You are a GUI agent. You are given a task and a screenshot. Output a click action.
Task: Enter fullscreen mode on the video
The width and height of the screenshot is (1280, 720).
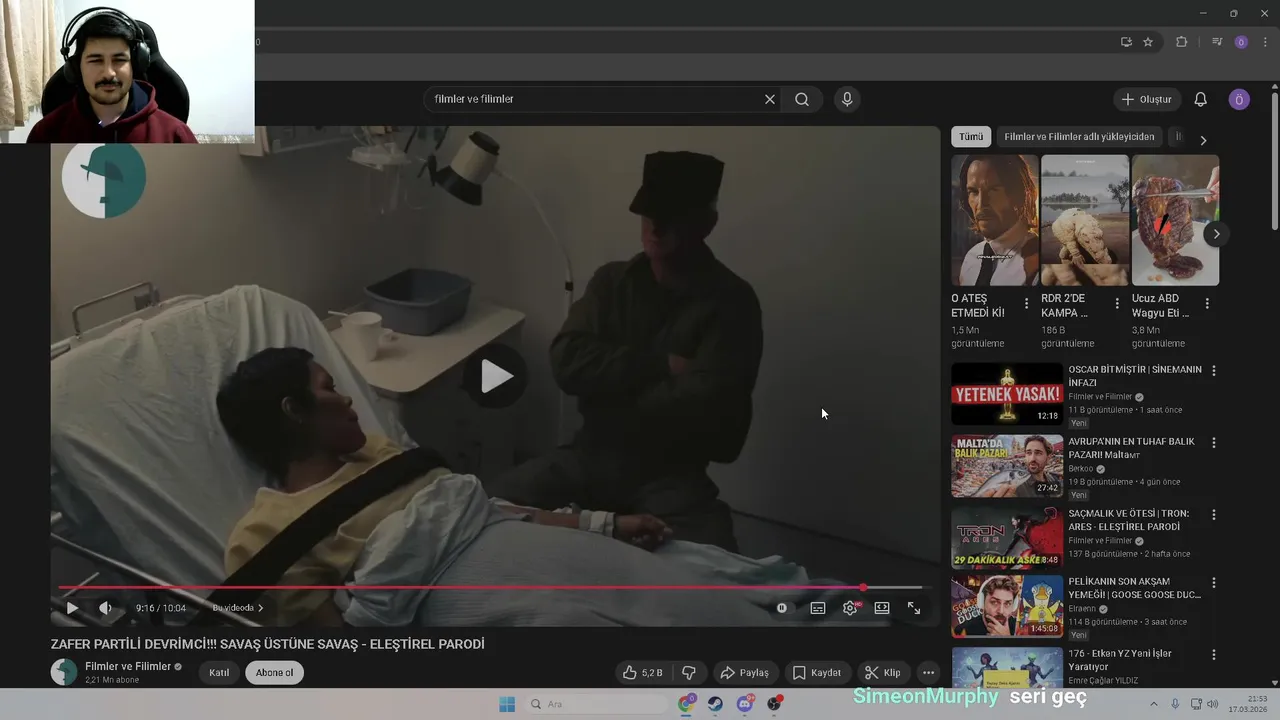click(x=914, y=608)
